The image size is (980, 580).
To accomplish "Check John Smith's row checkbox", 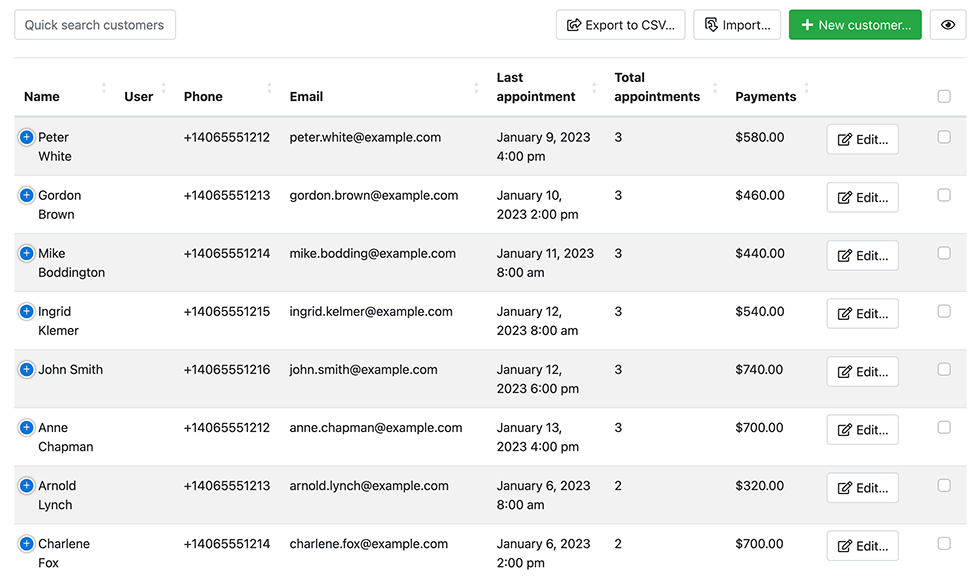I will 944,369.
